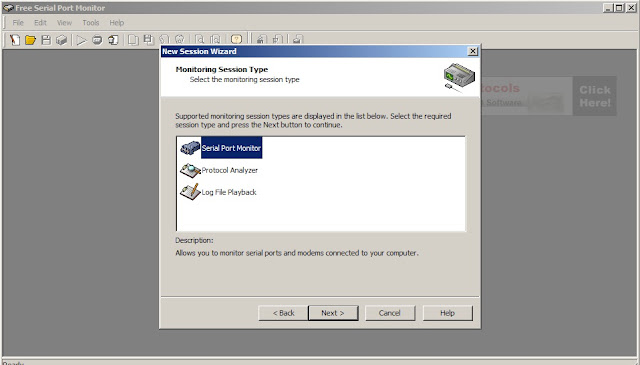Maximize the Free Serial Port Monitor window
Viewport: 640px width, 365px height.
point(619,8)
